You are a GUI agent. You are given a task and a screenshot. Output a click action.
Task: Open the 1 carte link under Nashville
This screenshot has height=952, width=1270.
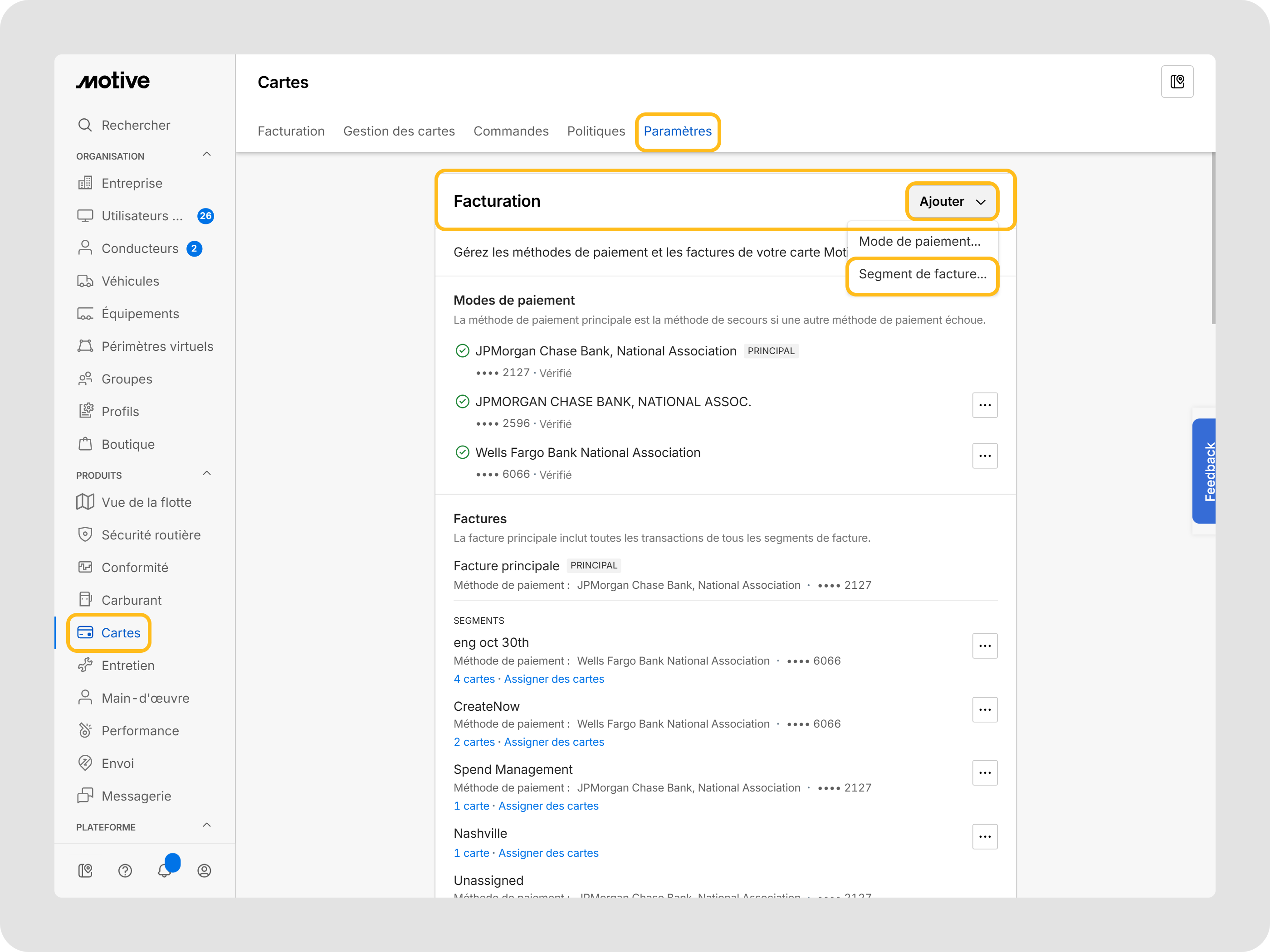tap(471, 853)
